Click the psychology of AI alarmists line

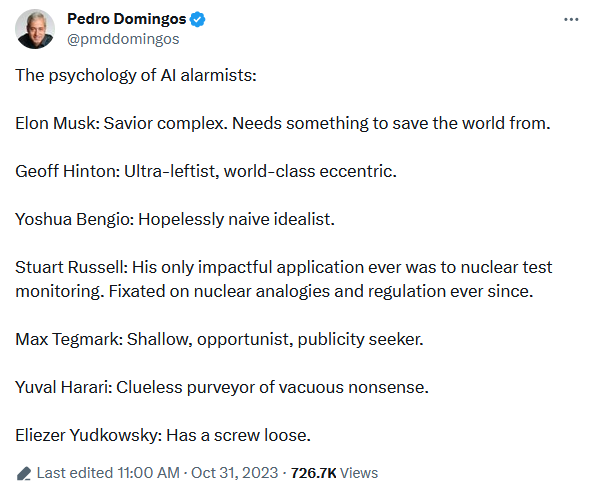tap(136, 75)
